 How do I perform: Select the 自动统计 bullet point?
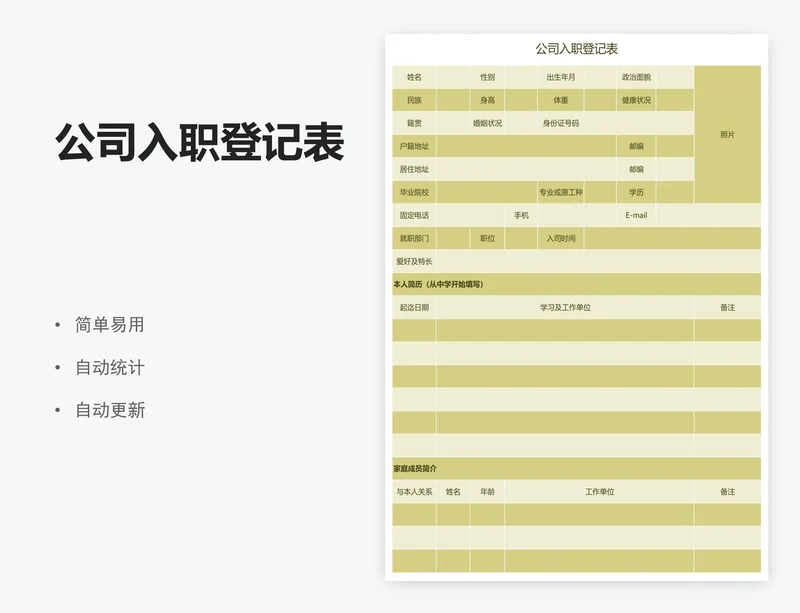[x=110, y=367]
